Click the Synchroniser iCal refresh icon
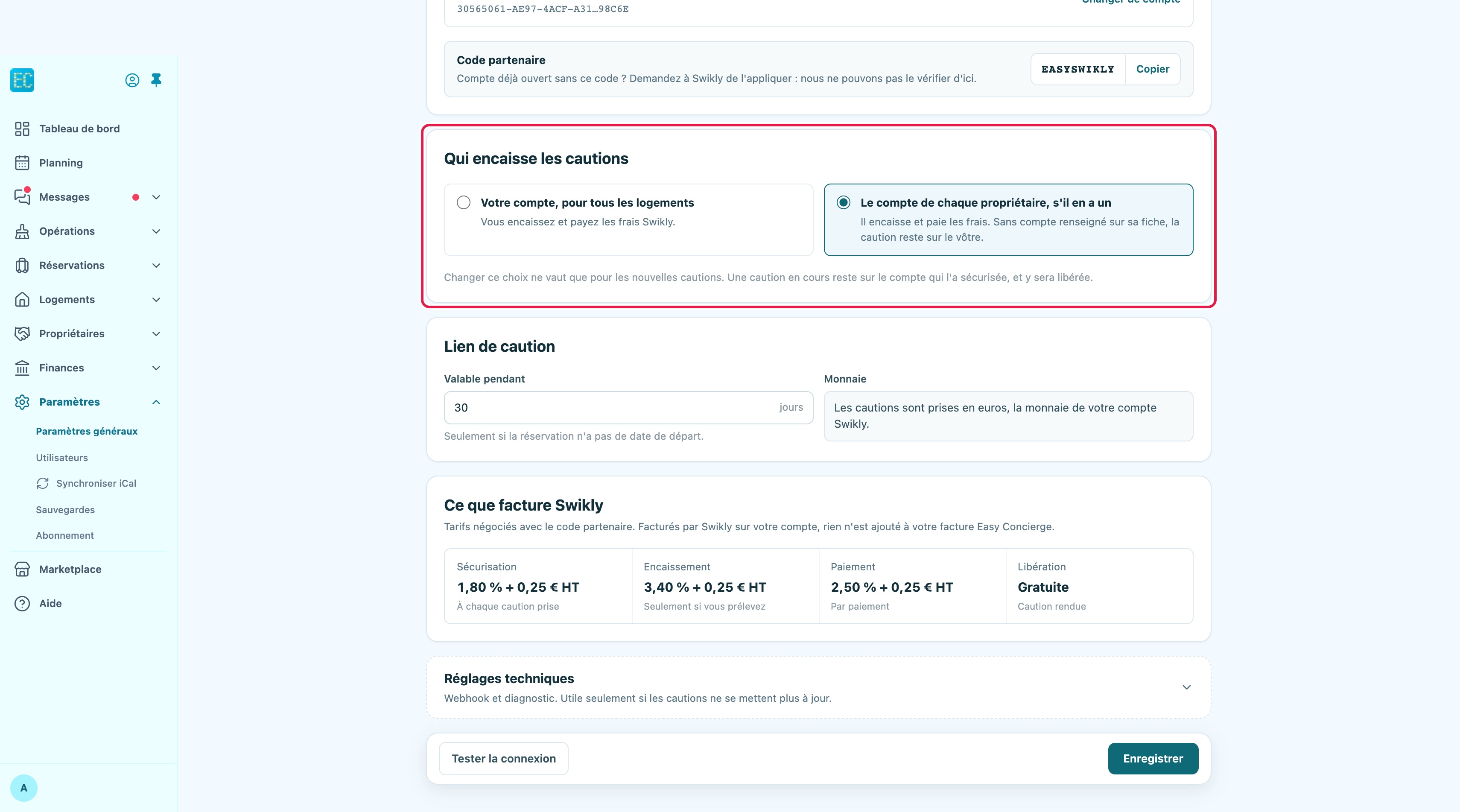This screenshot has width=1460, height=812. point(43,483)
